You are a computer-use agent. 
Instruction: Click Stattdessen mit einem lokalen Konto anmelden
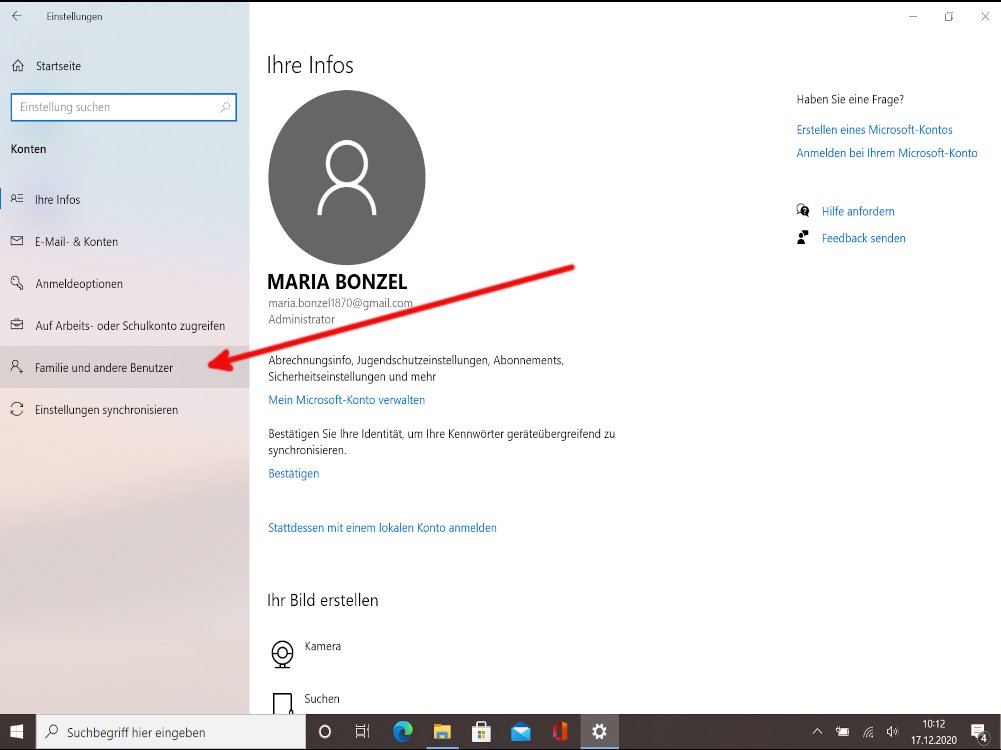click(382, 527)
